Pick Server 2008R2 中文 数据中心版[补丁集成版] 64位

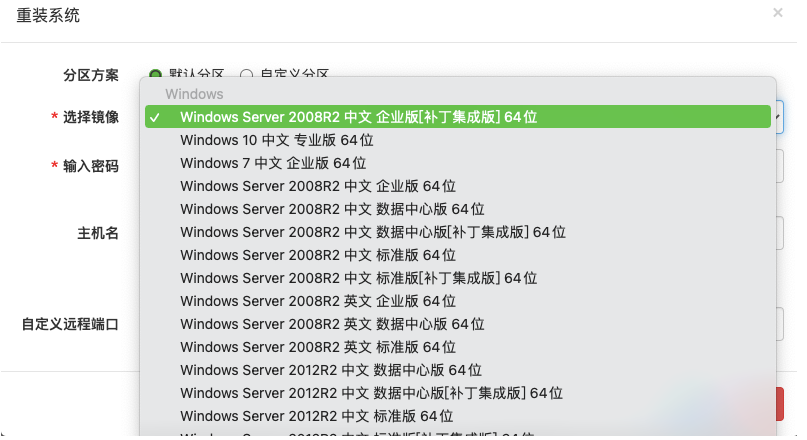point(373,232)
